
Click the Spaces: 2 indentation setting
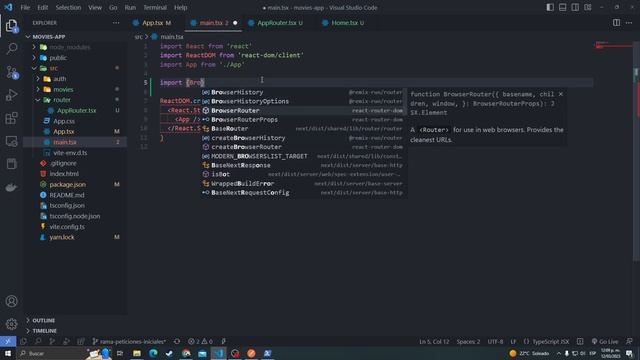(468, 341)
